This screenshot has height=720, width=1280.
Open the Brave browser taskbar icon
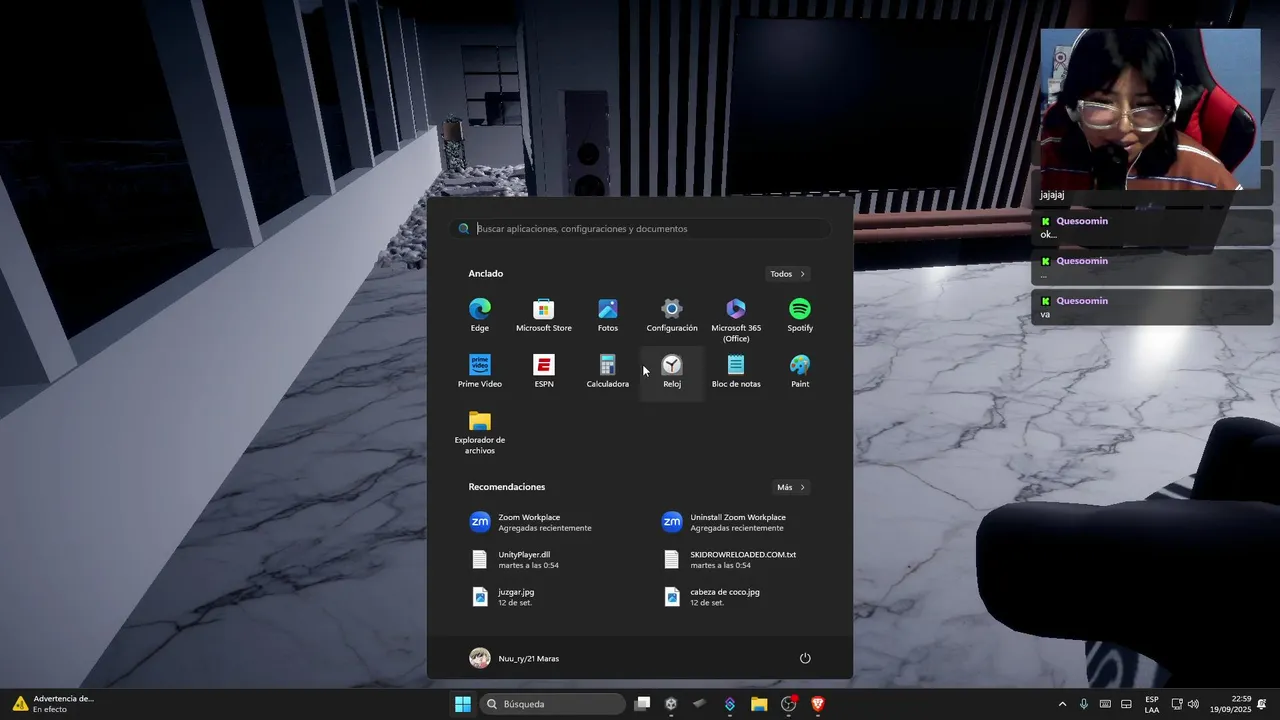817,704
